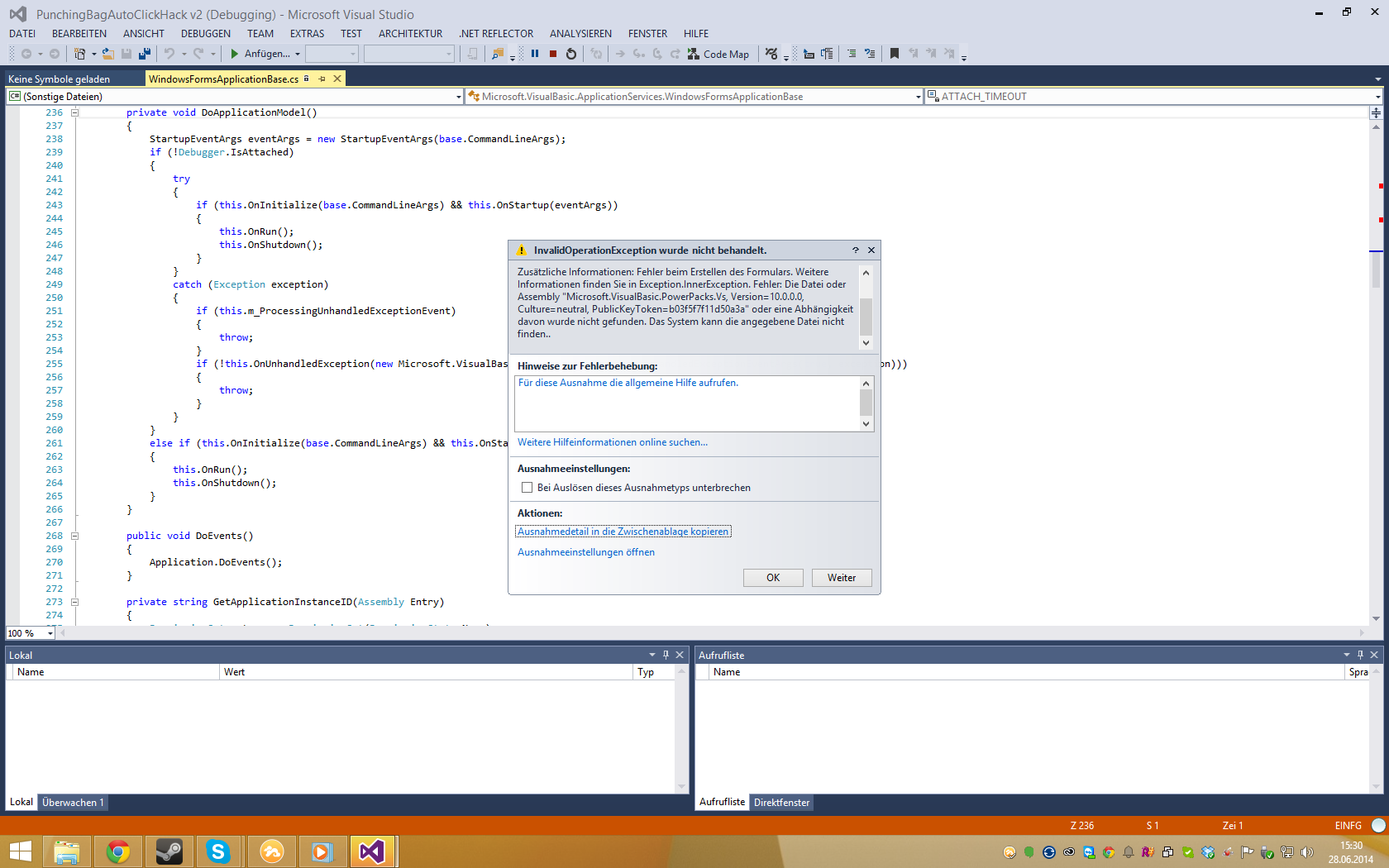Restart the debugging session icon
Screen dimensions: 1389x868
tap(571, 54)
